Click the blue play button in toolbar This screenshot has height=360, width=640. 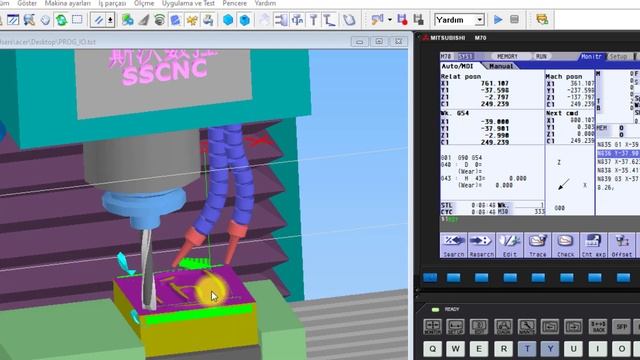point(498,20)
